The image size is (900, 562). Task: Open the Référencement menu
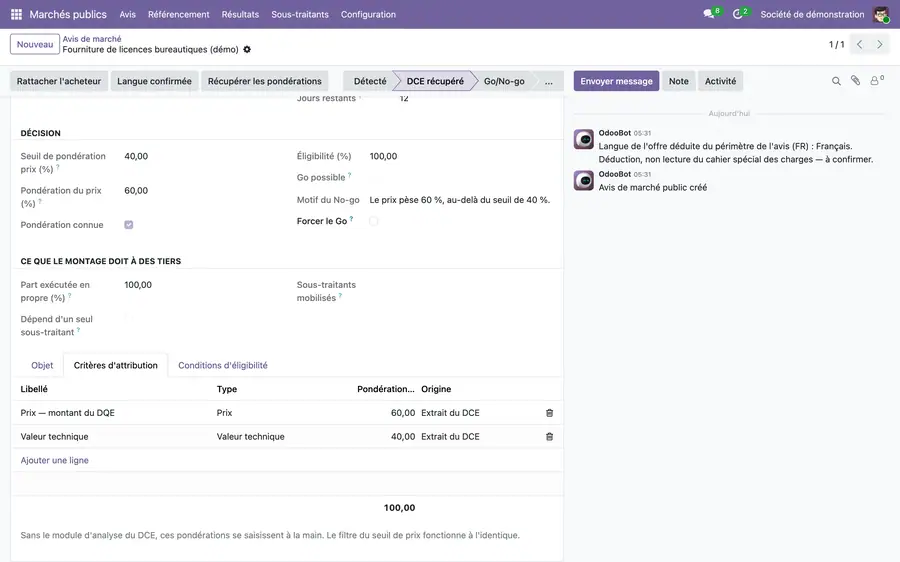tap(179, 14)
